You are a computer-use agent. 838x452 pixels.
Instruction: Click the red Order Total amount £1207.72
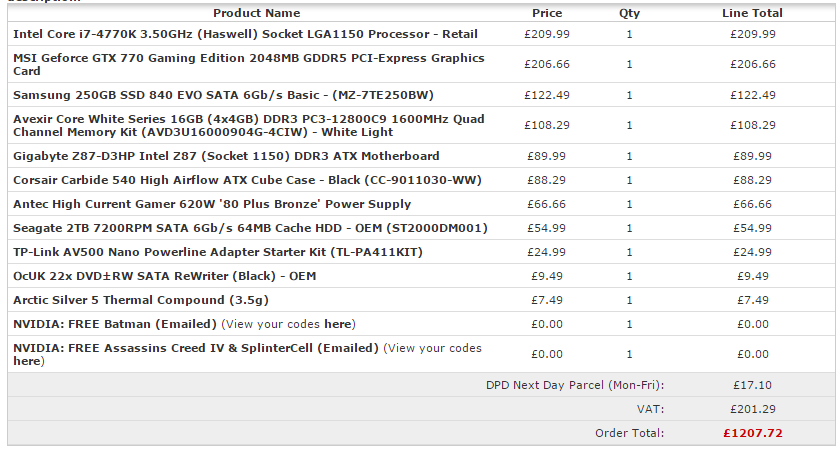(x=752, y=434)
